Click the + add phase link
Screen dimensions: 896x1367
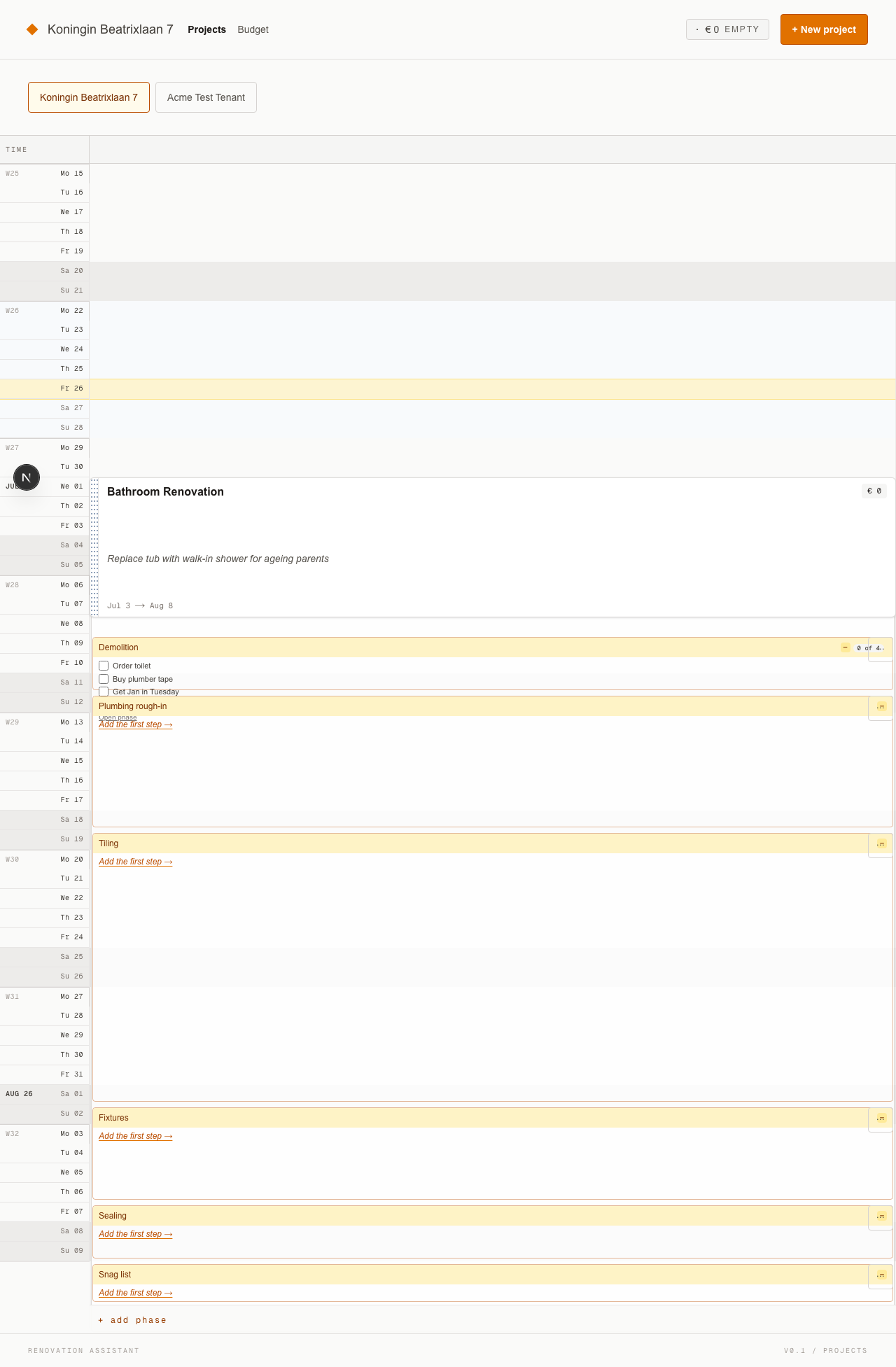click(132, 1320)
